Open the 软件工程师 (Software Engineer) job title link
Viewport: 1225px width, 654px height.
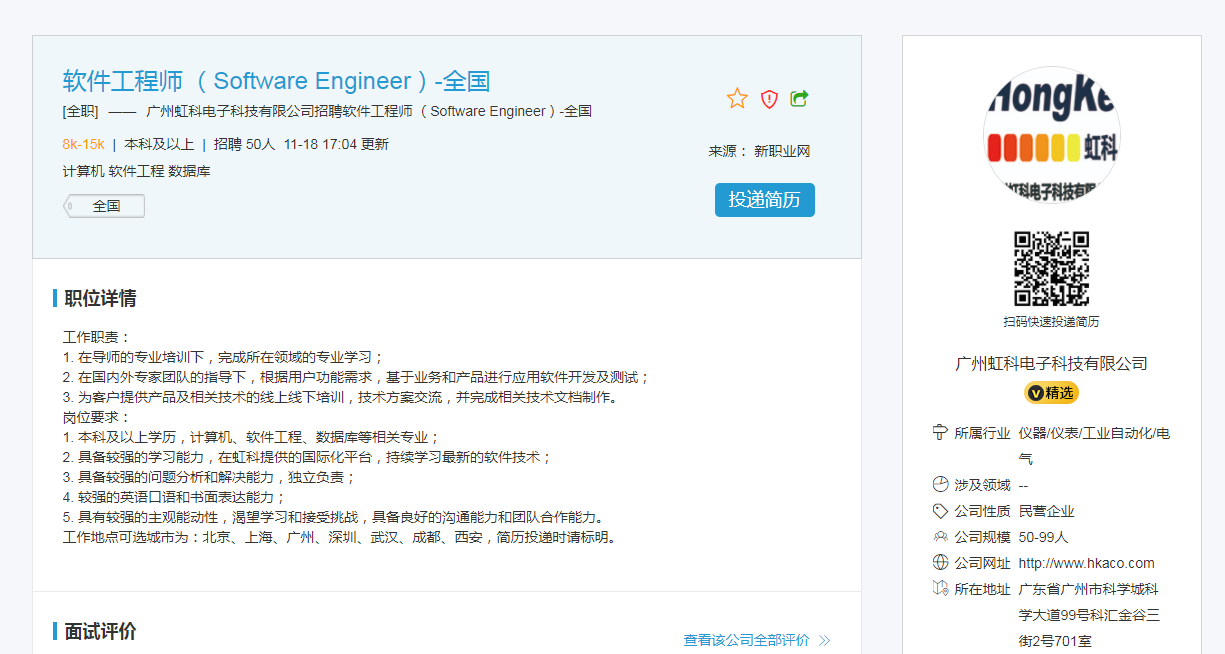[276, 81]
